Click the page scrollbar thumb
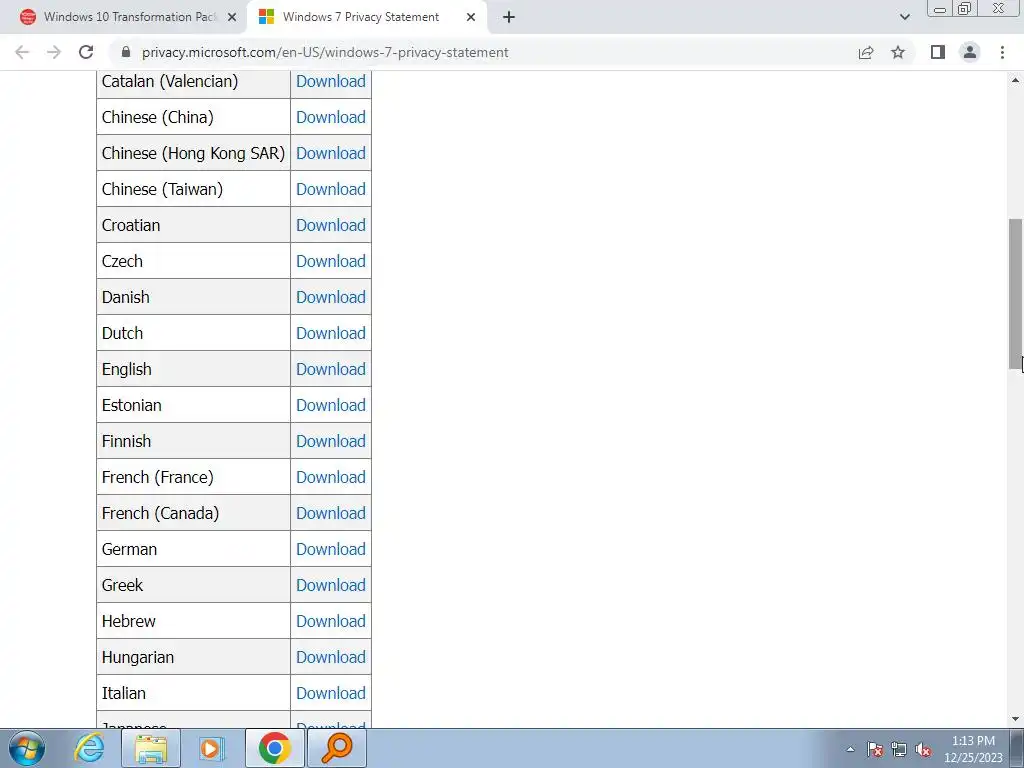This screenshot has height=768, width=1024. coord(1016,294)
